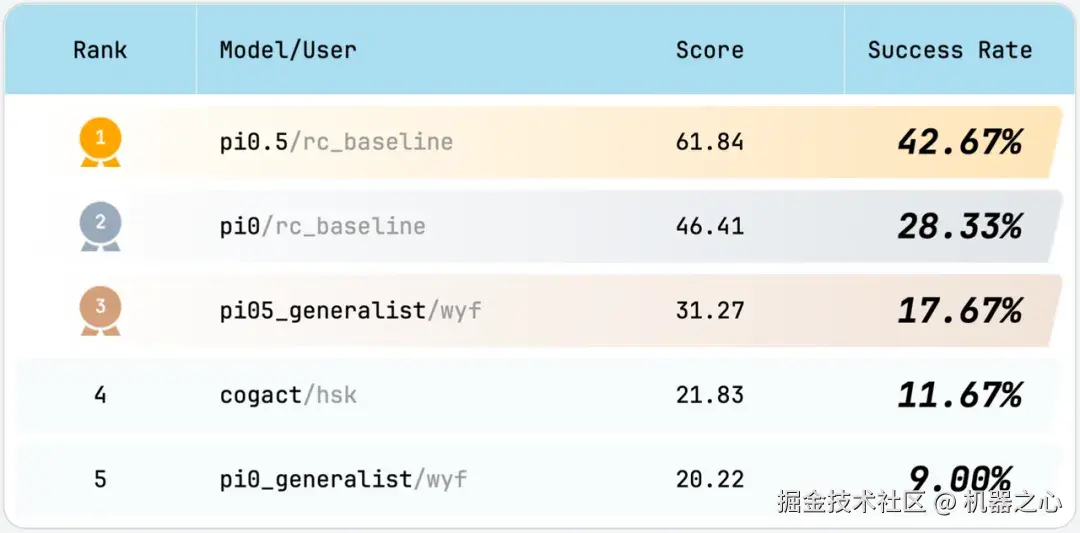The height and width of the screenshot is (533, 1080).
Task: Sort by the Score column header
Action: (709, 50)
